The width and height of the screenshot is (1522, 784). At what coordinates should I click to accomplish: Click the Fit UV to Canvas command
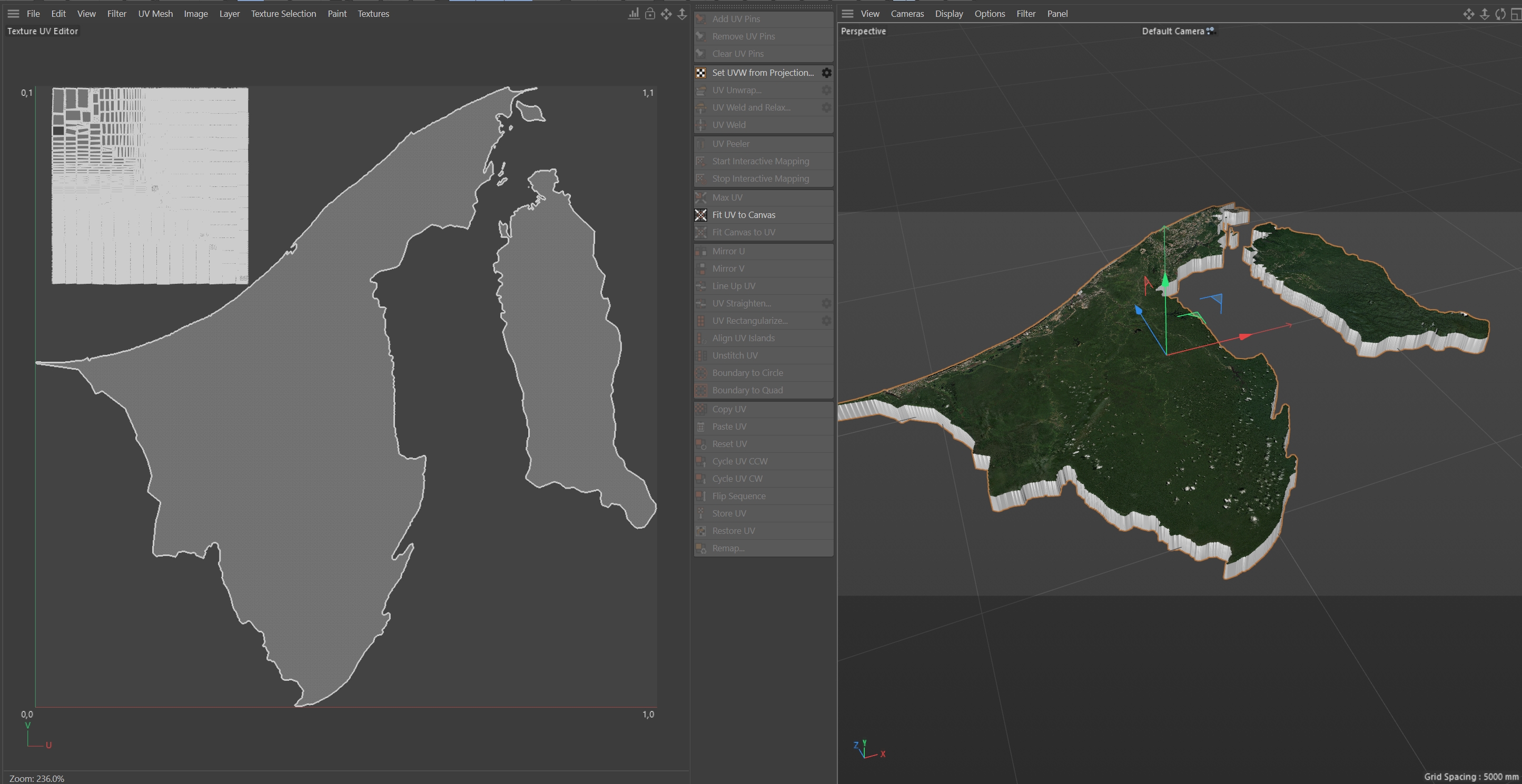(743, 215)
